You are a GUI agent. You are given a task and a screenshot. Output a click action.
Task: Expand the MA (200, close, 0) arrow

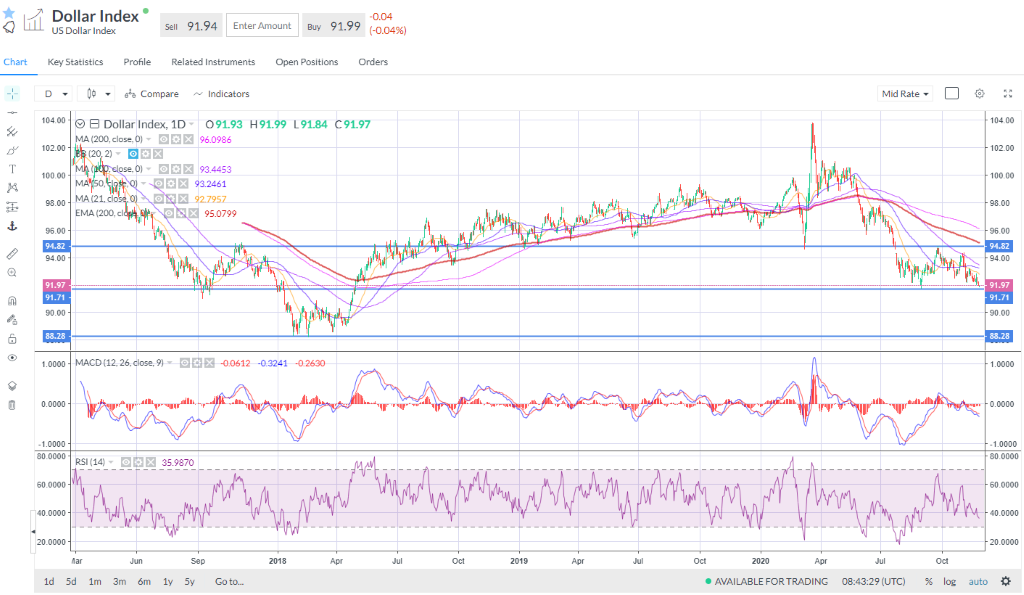point(149,139)
